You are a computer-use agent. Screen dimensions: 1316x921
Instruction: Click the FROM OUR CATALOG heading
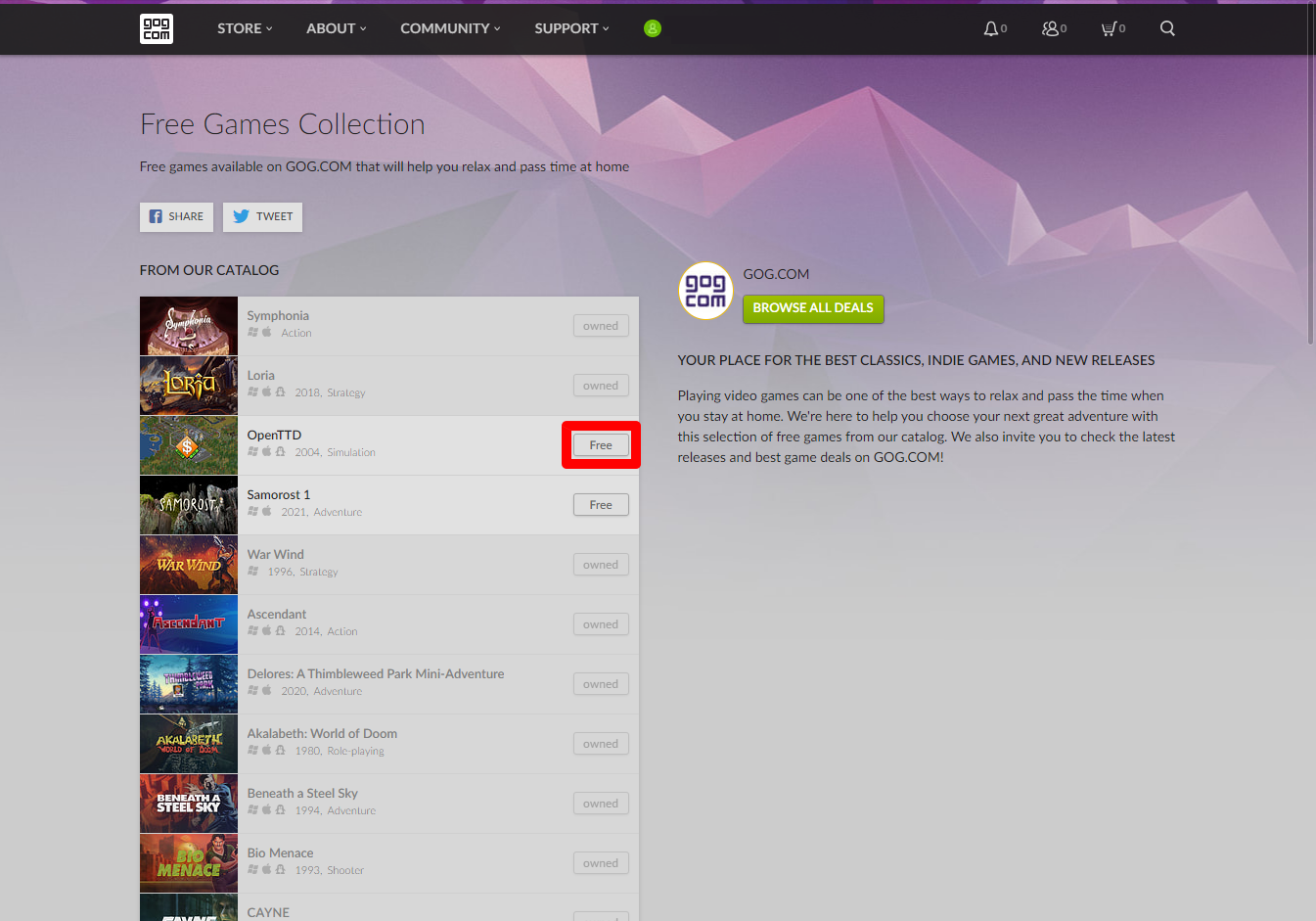[209, 270]
